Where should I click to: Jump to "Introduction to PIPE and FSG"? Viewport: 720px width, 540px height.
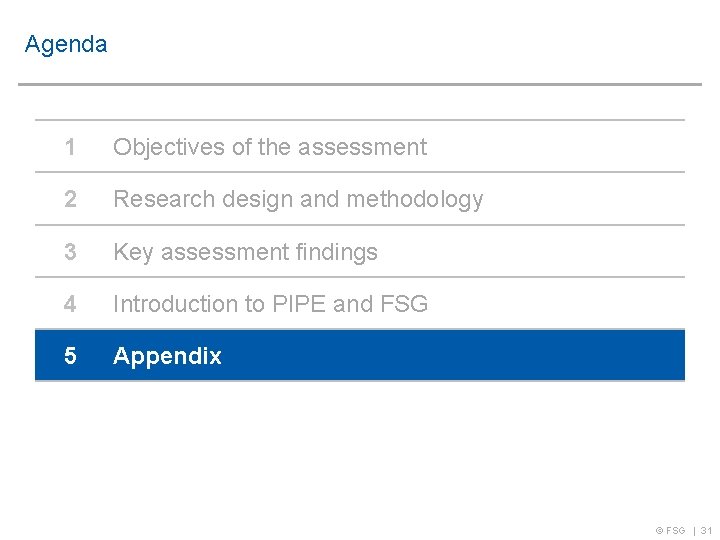[270, 304]
